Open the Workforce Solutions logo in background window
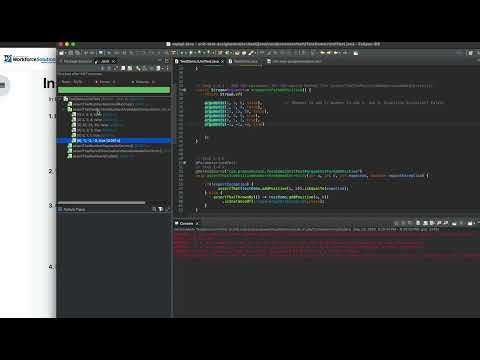 (29, 59)
